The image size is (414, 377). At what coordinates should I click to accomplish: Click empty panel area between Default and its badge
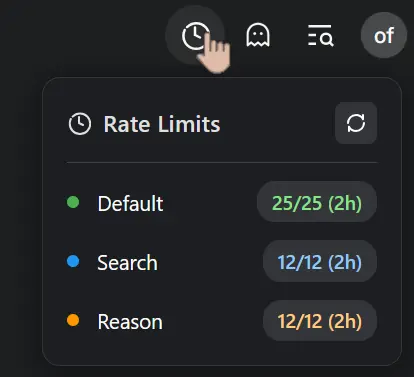[210, 203]
